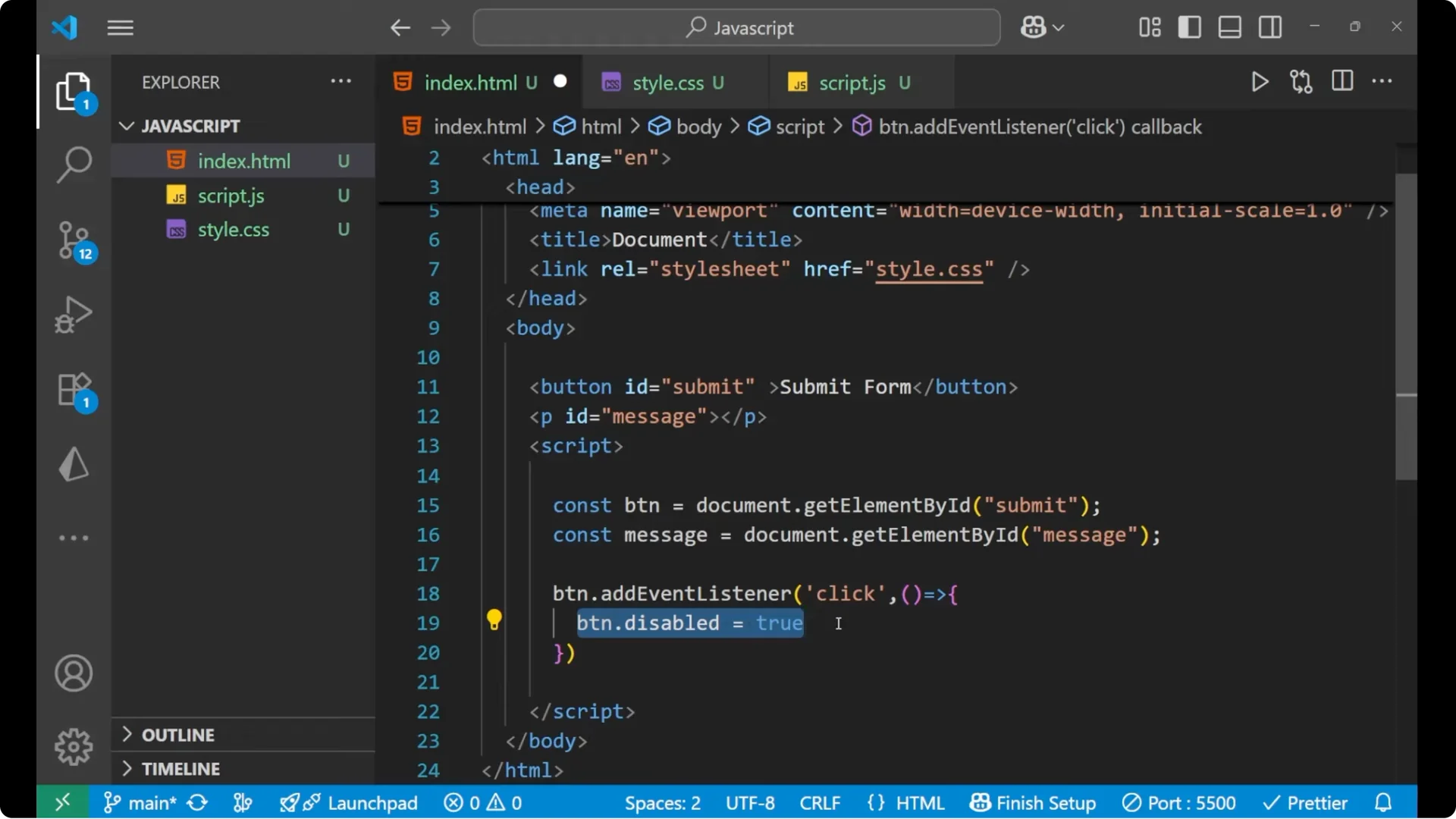
Task: Open the notifications bell
Action: [x=1382, y=802]
